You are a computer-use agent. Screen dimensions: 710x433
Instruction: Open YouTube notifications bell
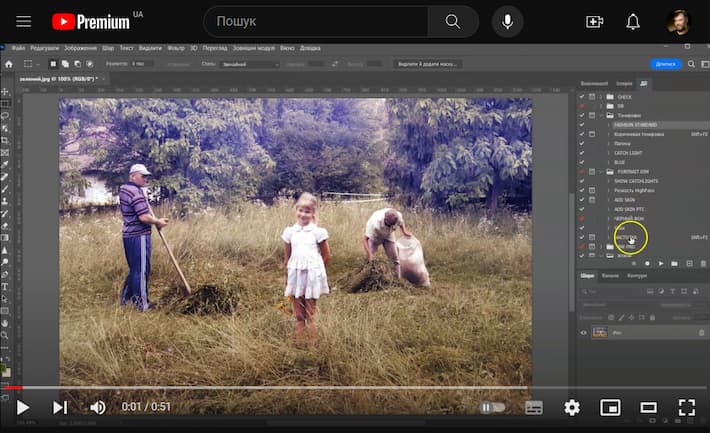click(x=633, y=21)
